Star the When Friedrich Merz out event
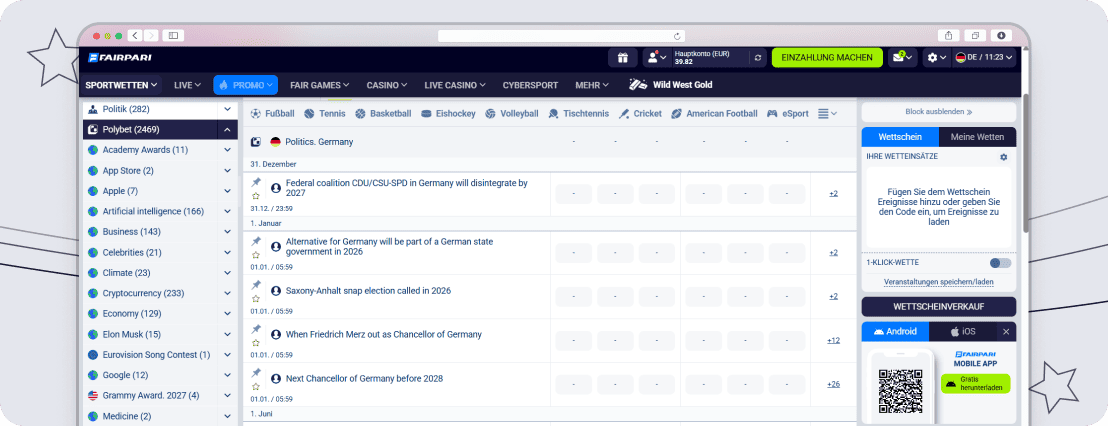 tap(256, 343)
